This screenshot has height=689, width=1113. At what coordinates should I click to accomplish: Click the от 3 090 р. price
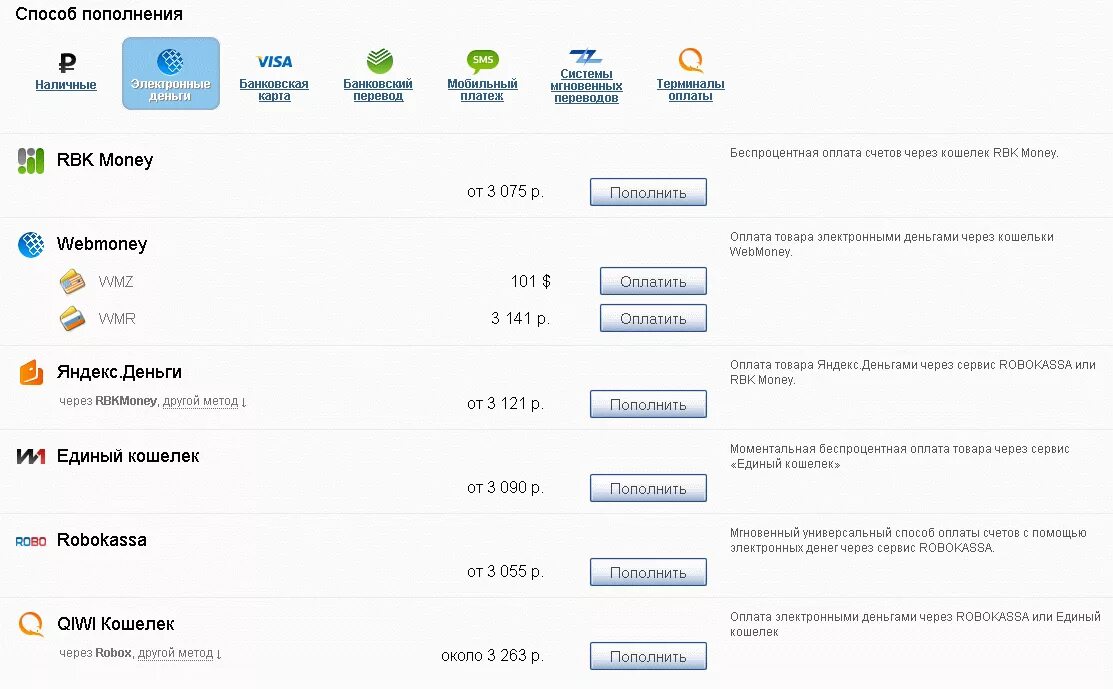pos(505,487)
